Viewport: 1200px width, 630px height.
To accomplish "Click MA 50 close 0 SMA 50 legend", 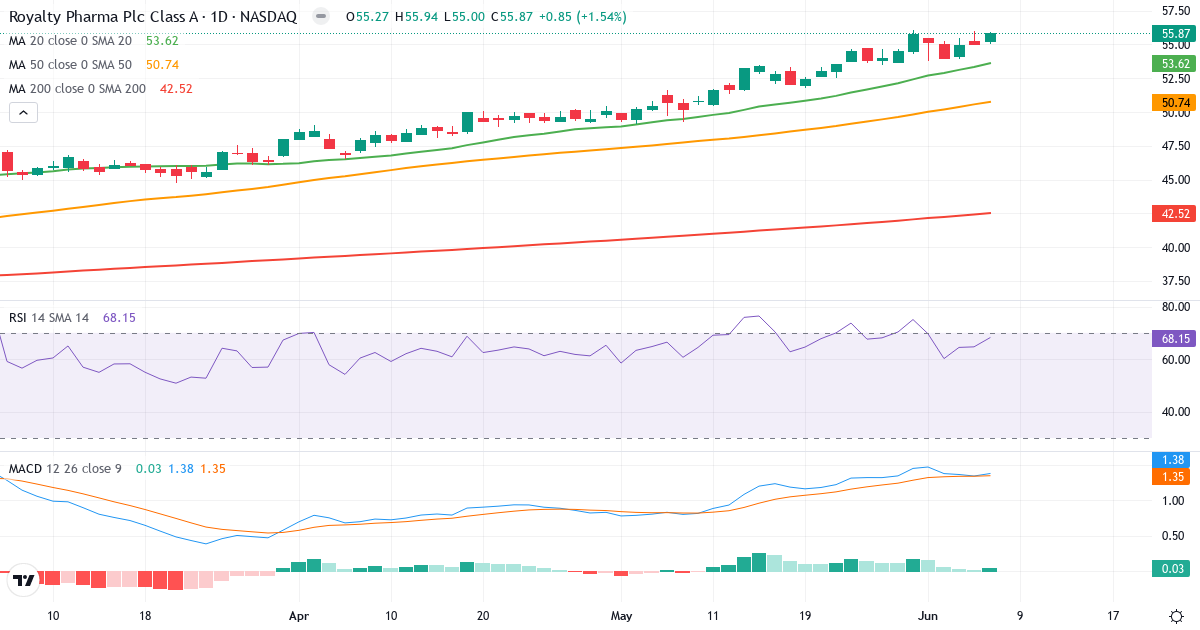I will point(70,65).
